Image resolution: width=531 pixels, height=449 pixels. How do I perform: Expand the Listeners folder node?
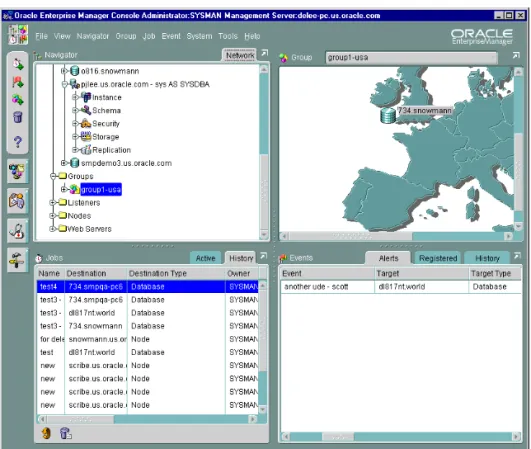pos(52,202)
